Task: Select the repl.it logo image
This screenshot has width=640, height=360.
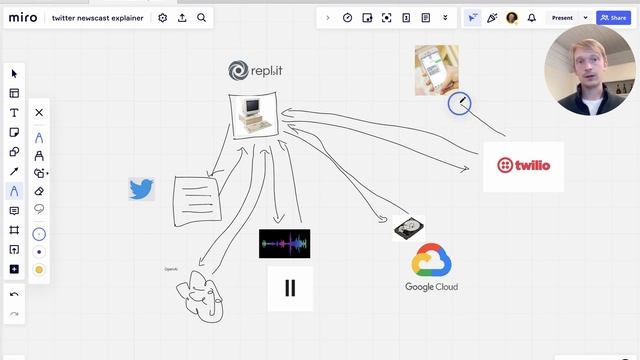Action: [x=255, y=70]
